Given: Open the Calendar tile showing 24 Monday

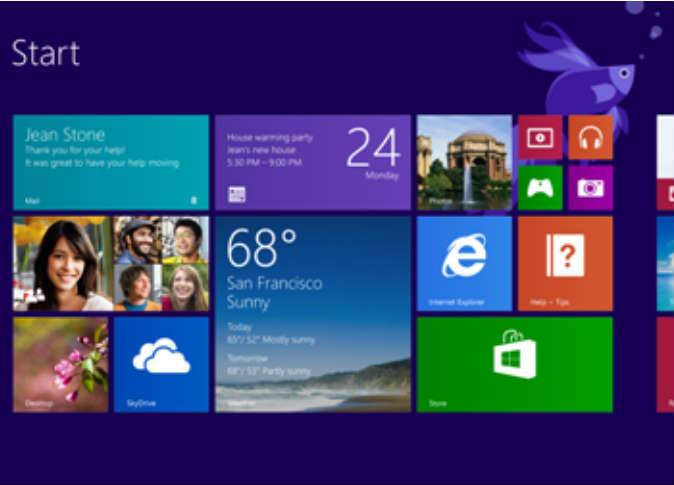Looking at the screenshot, I should tap(312, 162).
